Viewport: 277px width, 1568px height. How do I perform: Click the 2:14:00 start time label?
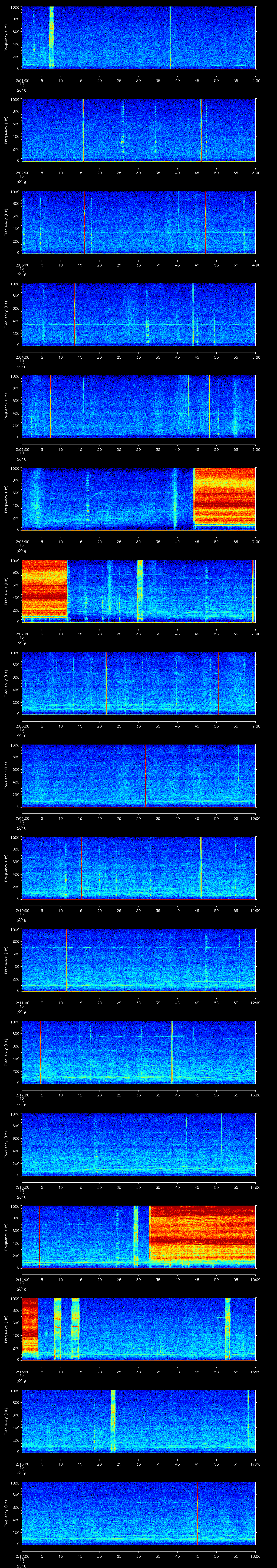click(22, 1279)
